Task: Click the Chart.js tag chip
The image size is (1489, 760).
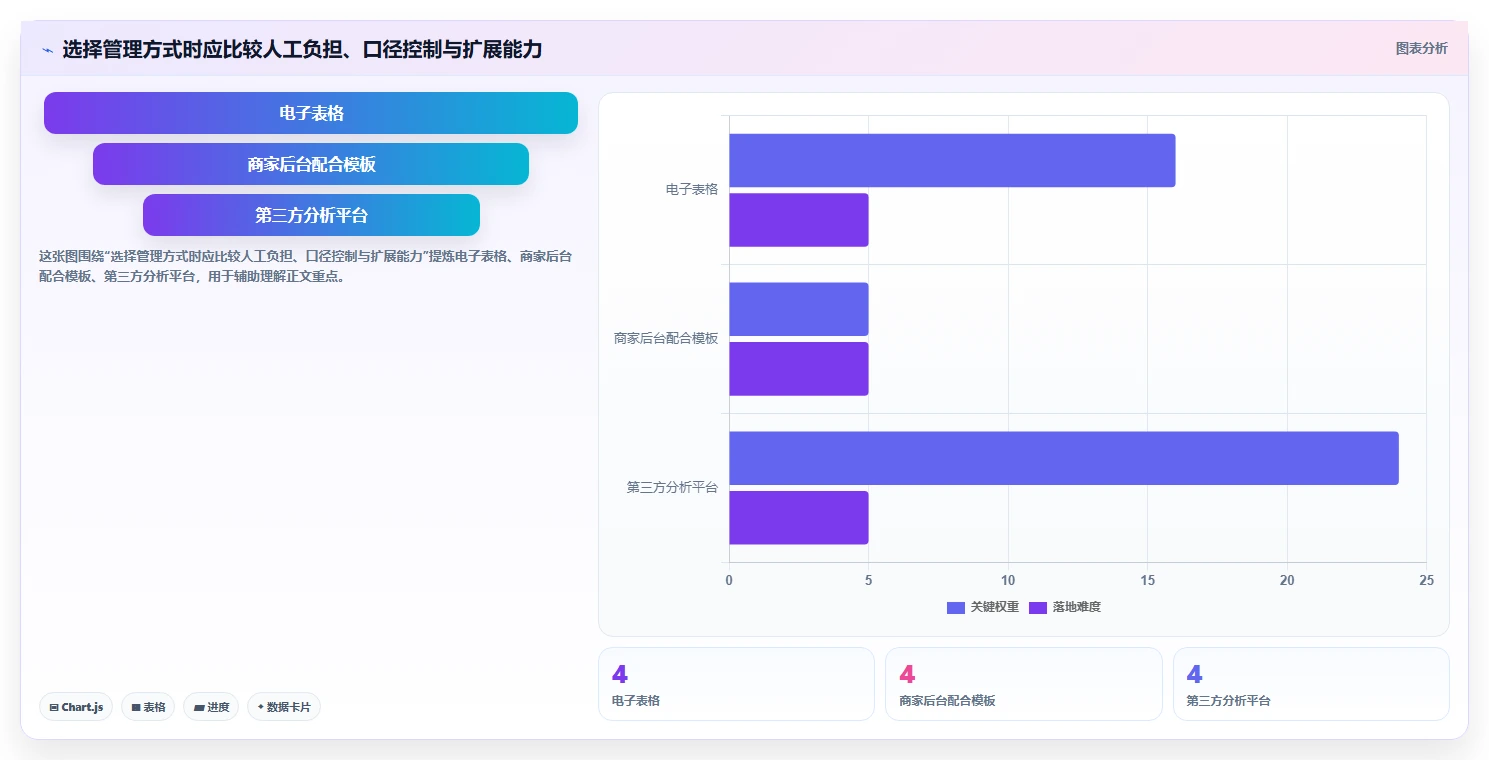Action: pyautogui.click(x=77, y=707)
